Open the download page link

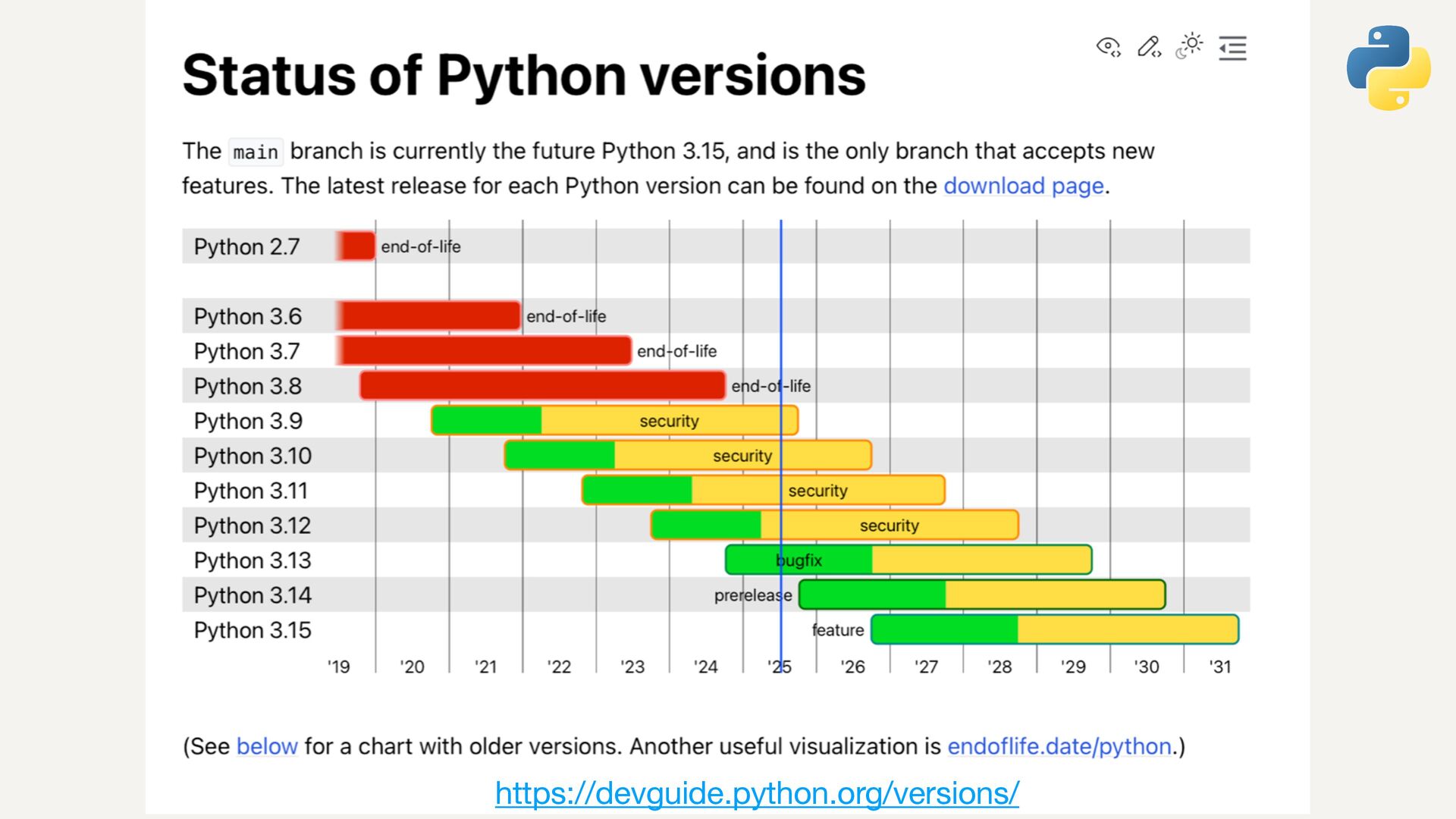[1023, 186]
